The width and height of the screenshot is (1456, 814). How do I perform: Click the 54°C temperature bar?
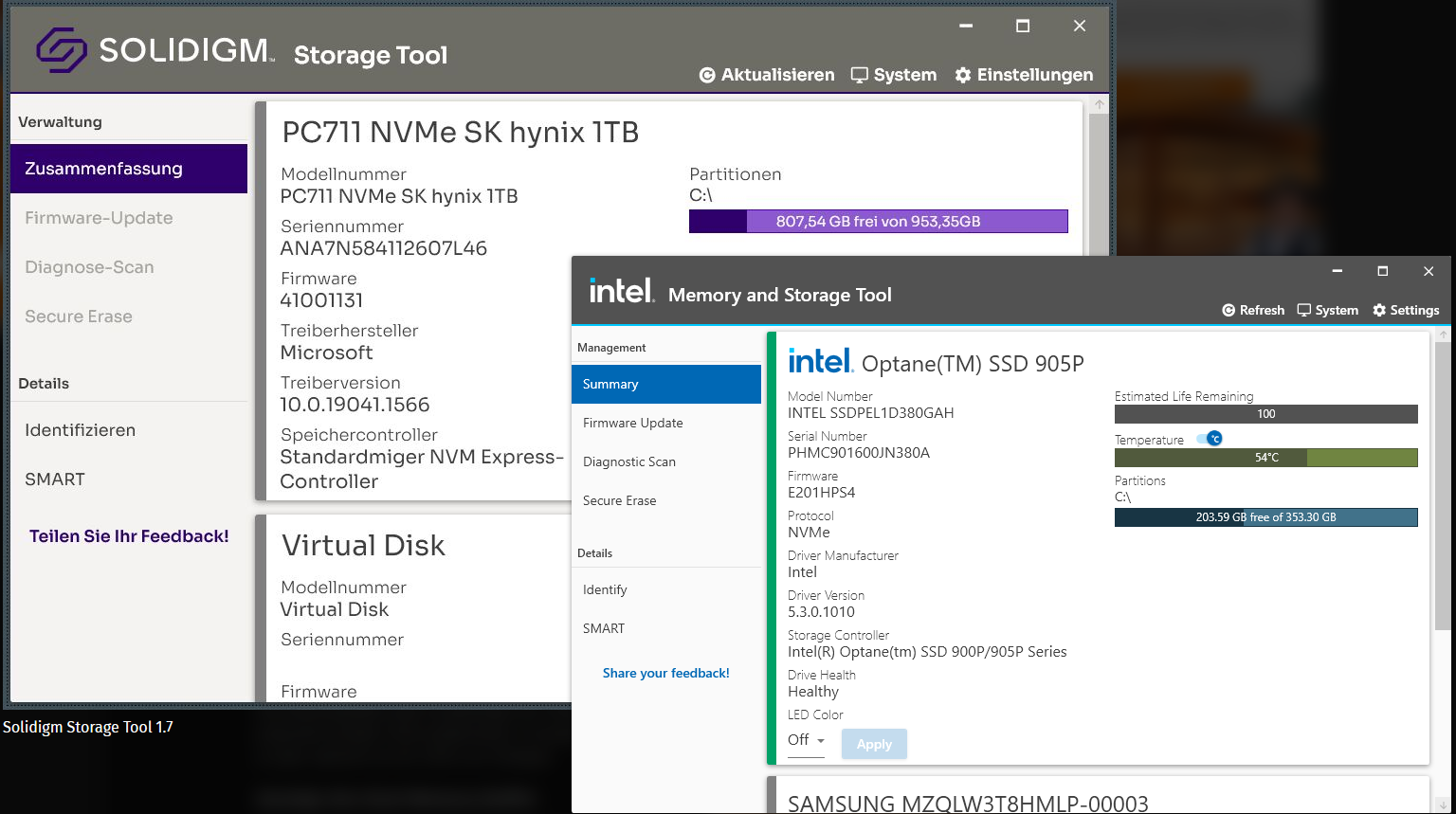click(x=1266, y=458)
